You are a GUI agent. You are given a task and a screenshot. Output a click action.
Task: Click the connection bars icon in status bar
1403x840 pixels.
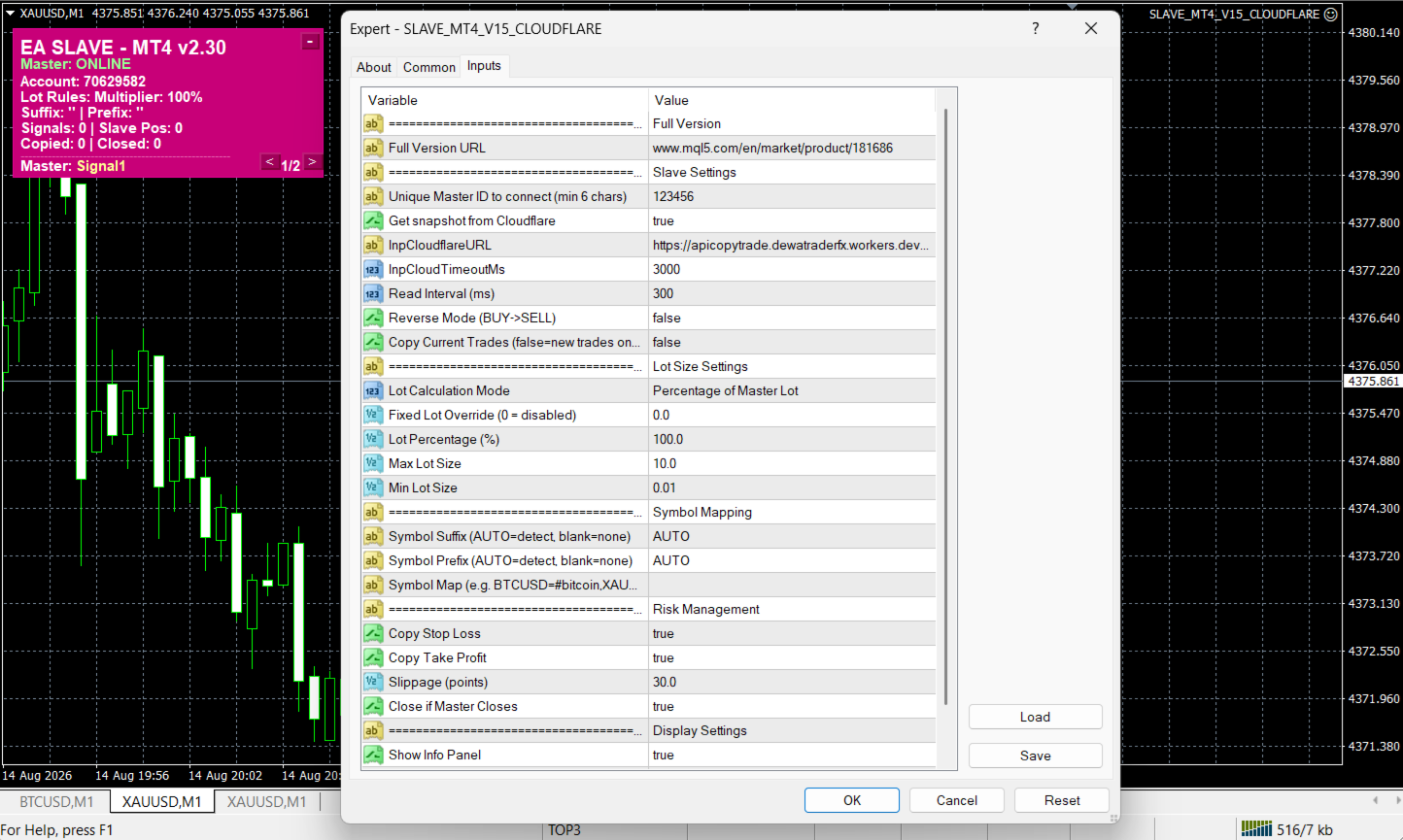(x=1256, y=828)
